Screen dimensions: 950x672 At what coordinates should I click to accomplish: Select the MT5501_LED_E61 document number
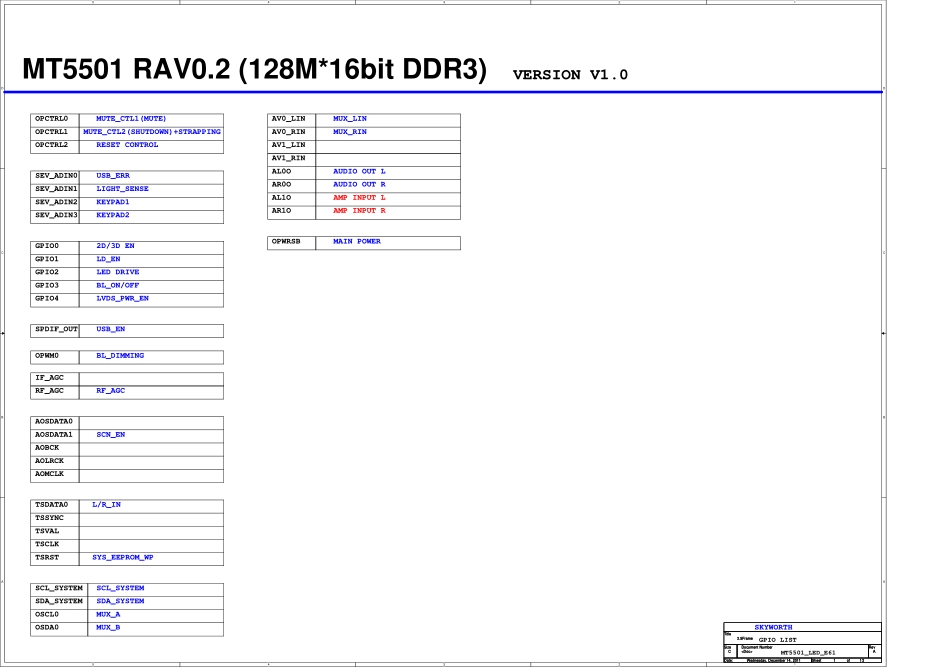tap(807, 652)
